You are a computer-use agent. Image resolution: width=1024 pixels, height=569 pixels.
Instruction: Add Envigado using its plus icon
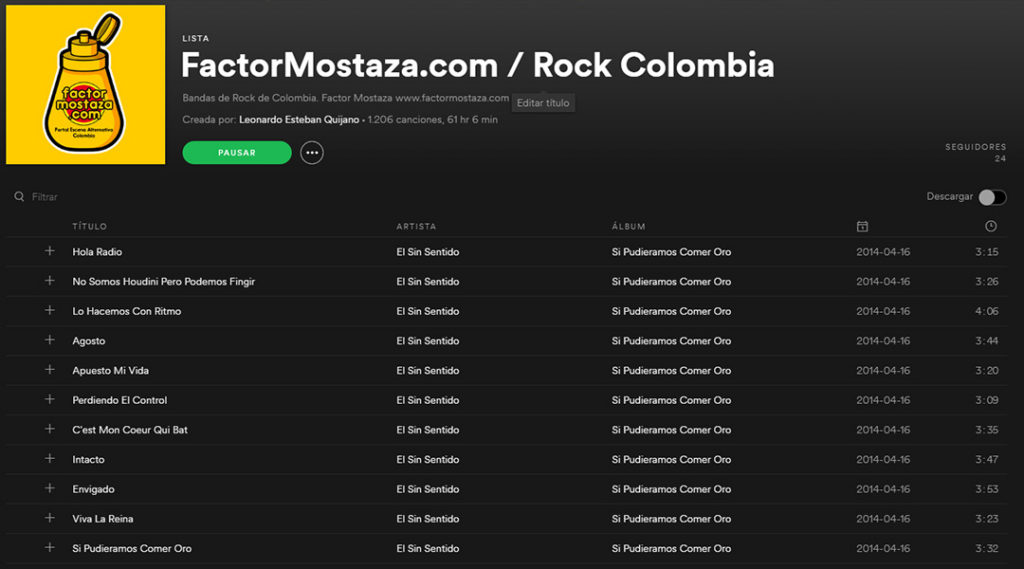(50, 488)
